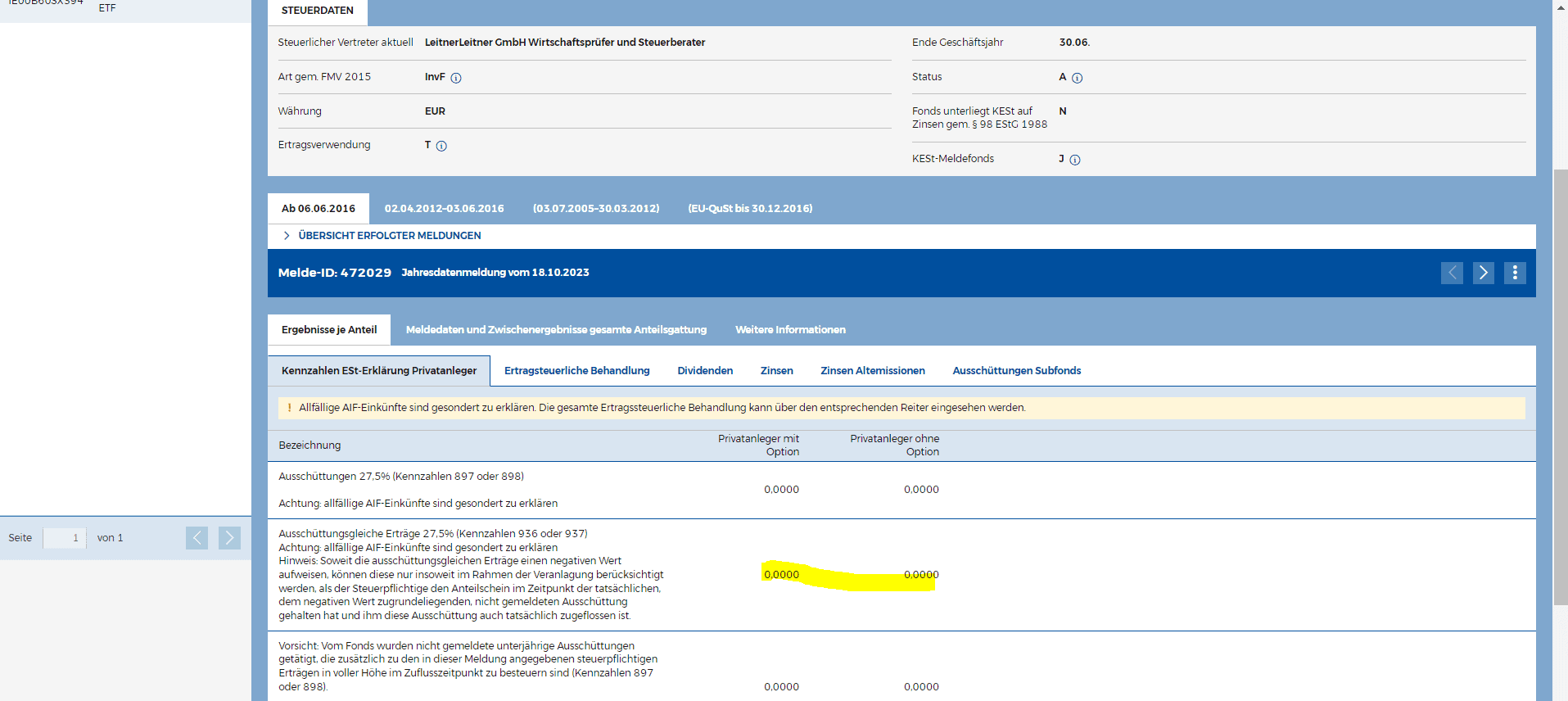Image resolution: width=1568 pixels, height=701 pixels.
Task: Open Ausschüttungen Subfonds tab
Action: click(x=1017, y=371)
